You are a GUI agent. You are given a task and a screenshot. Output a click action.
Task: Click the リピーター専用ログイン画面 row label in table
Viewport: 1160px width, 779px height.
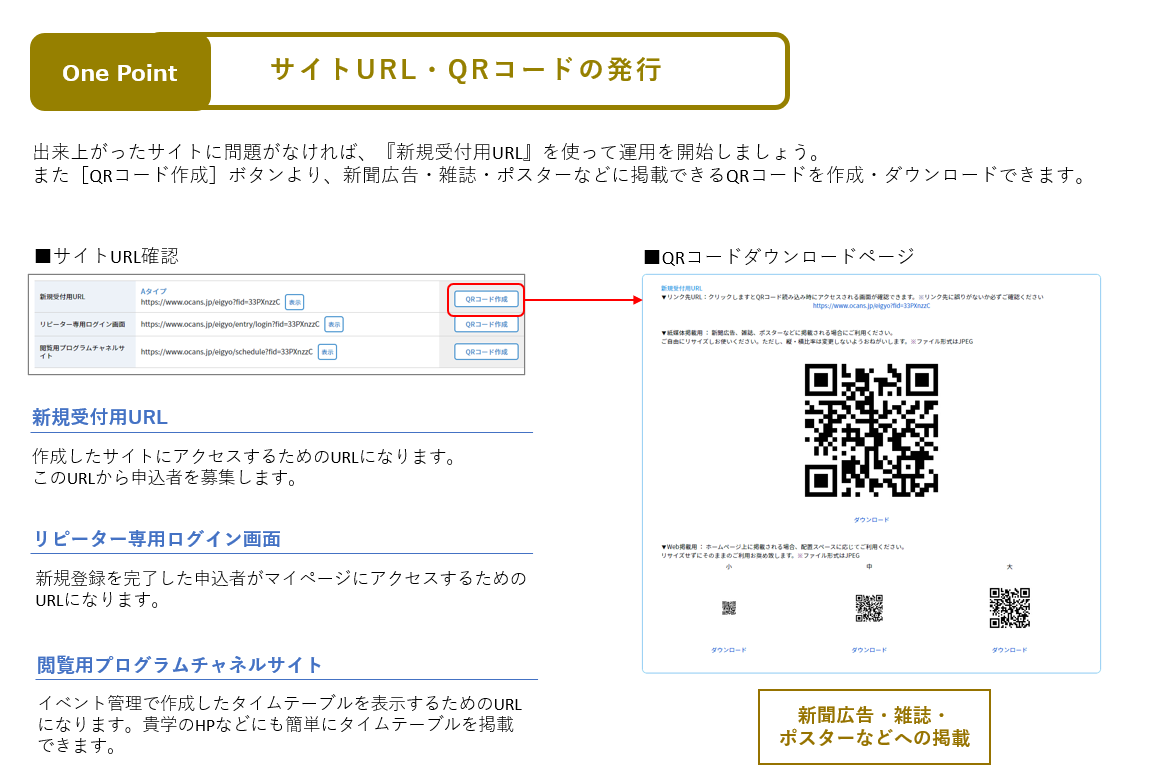click(82, 324)
